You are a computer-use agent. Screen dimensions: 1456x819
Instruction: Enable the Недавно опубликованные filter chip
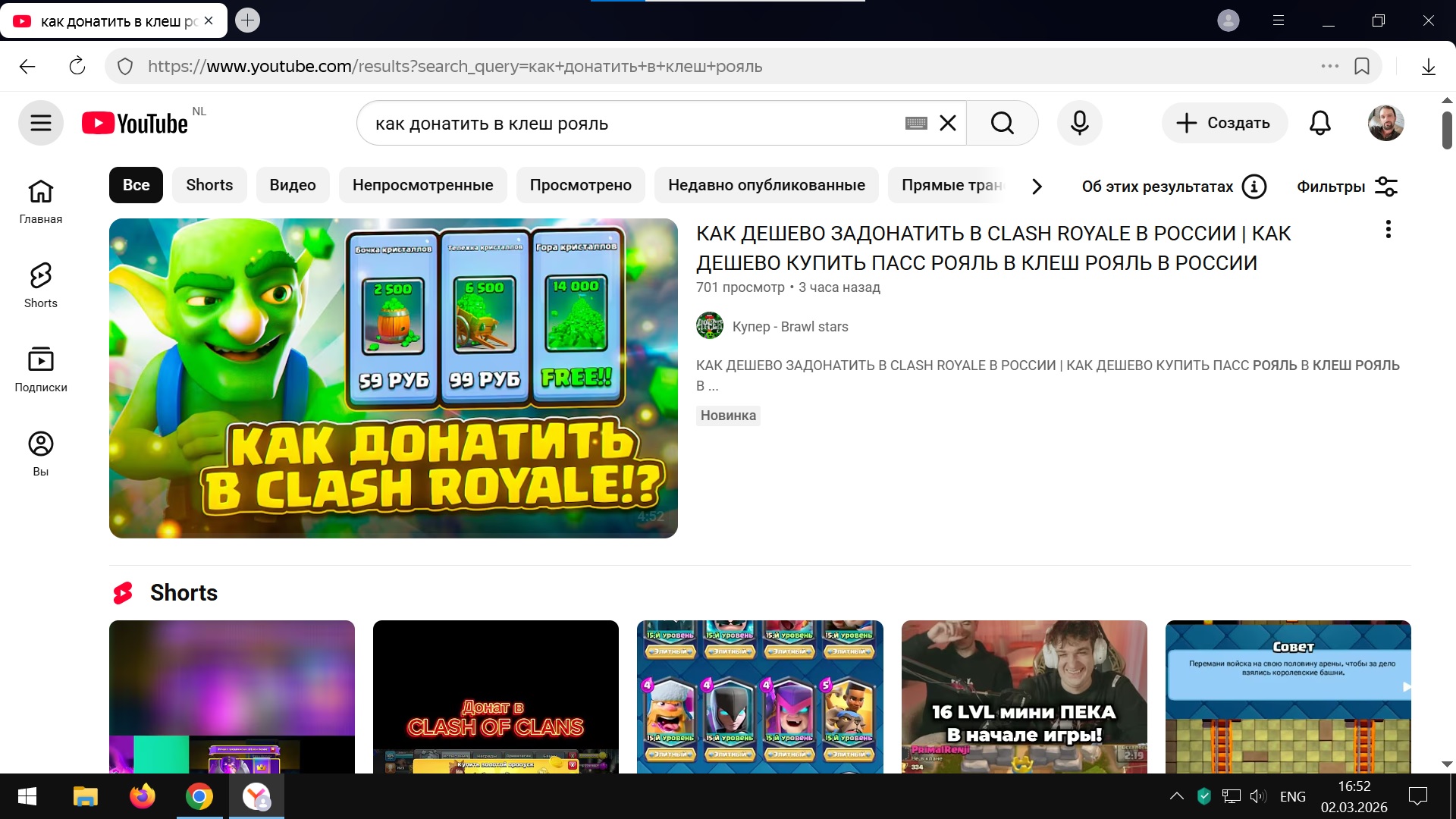[766, 185]
